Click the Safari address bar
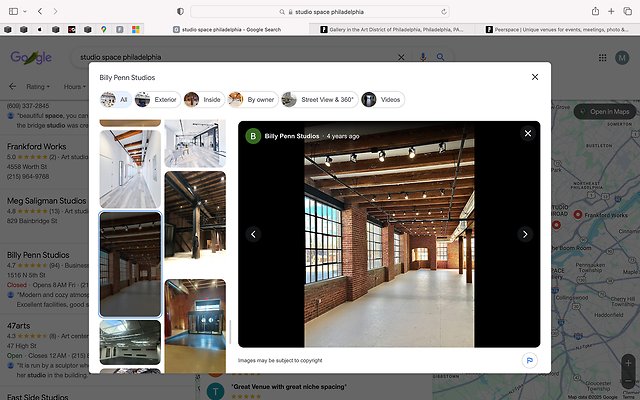Viewport: 640px width, 400px height. tap(319, 10)
